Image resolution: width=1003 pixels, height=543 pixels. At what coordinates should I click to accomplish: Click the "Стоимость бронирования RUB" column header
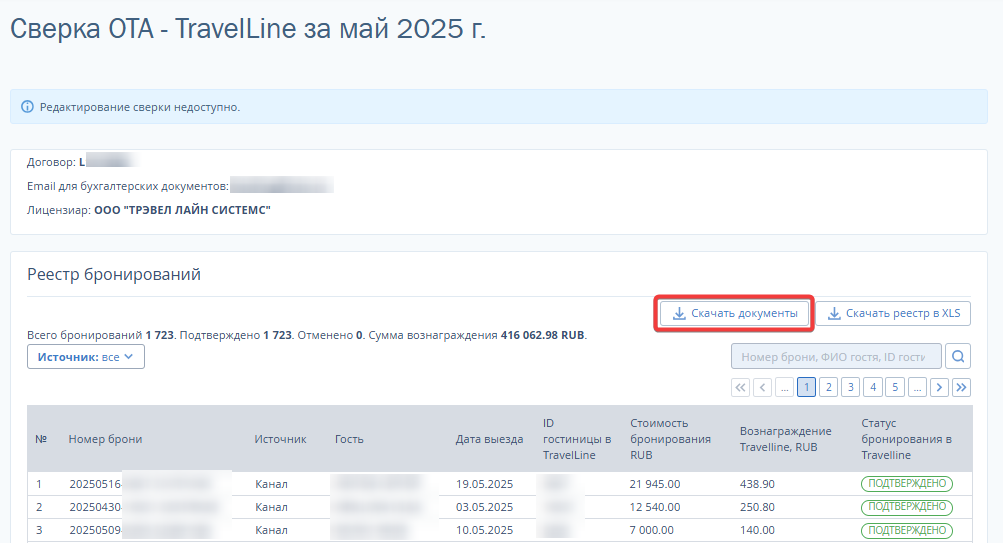(x=670, y=439)
